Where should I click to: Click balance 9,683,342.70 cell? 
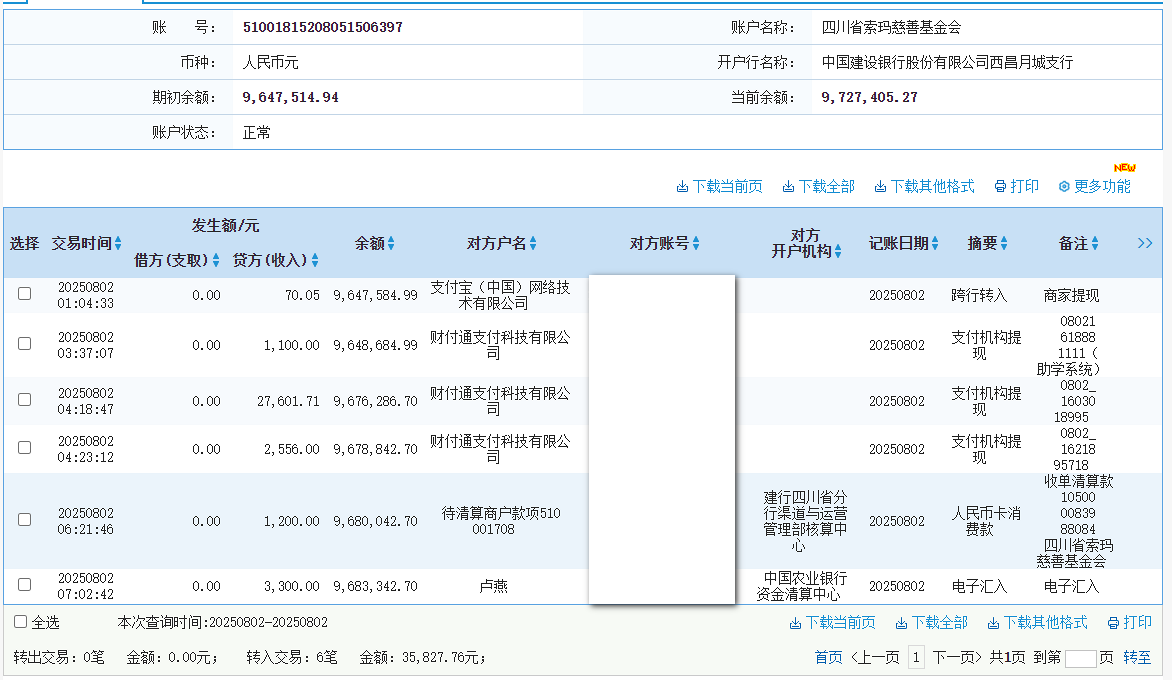(x=375, y=586)
